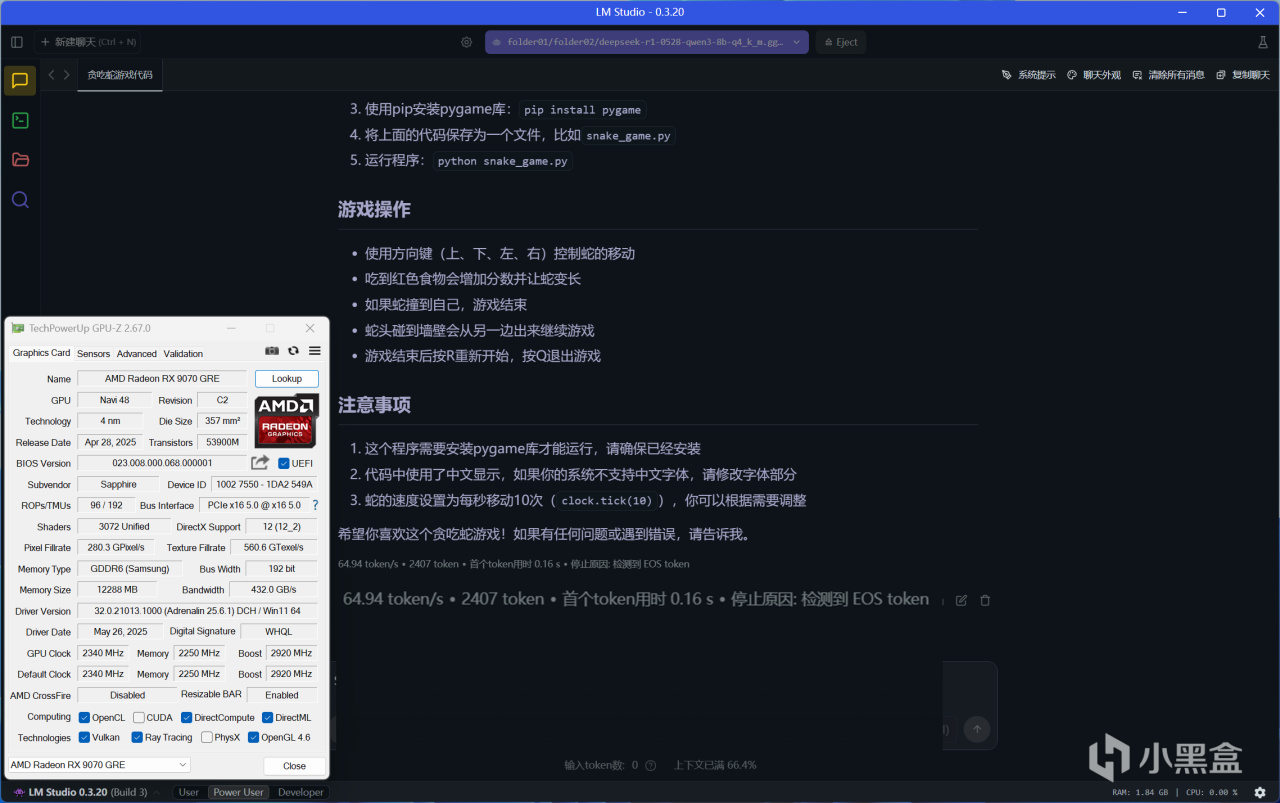Toggle the PhysX checkbox

pos(207,737)
